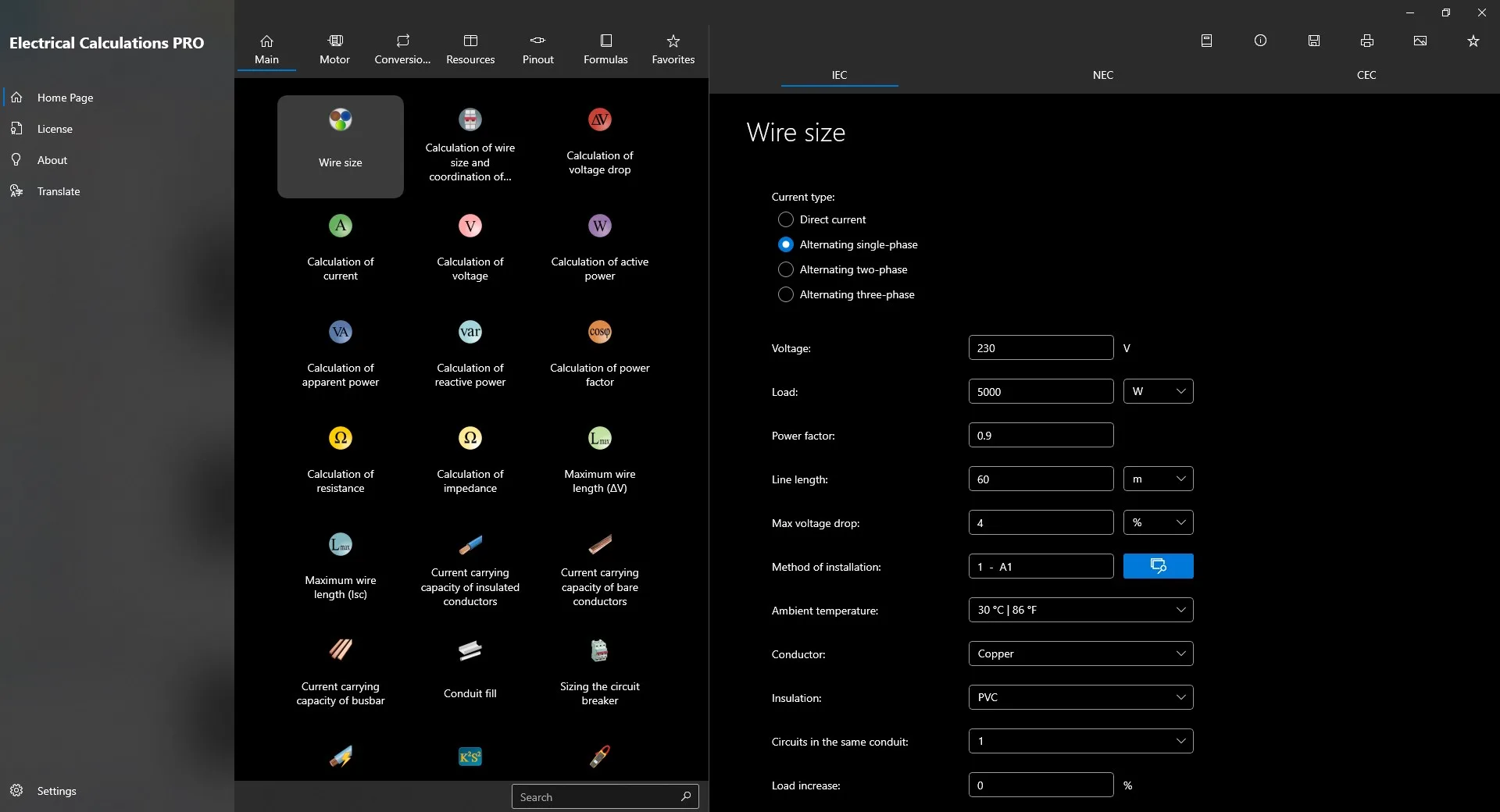The height and width of the screenshot is (812, 1500).
Task: Expand the Ambient temperature dropdown
Action: point(1081,610)
